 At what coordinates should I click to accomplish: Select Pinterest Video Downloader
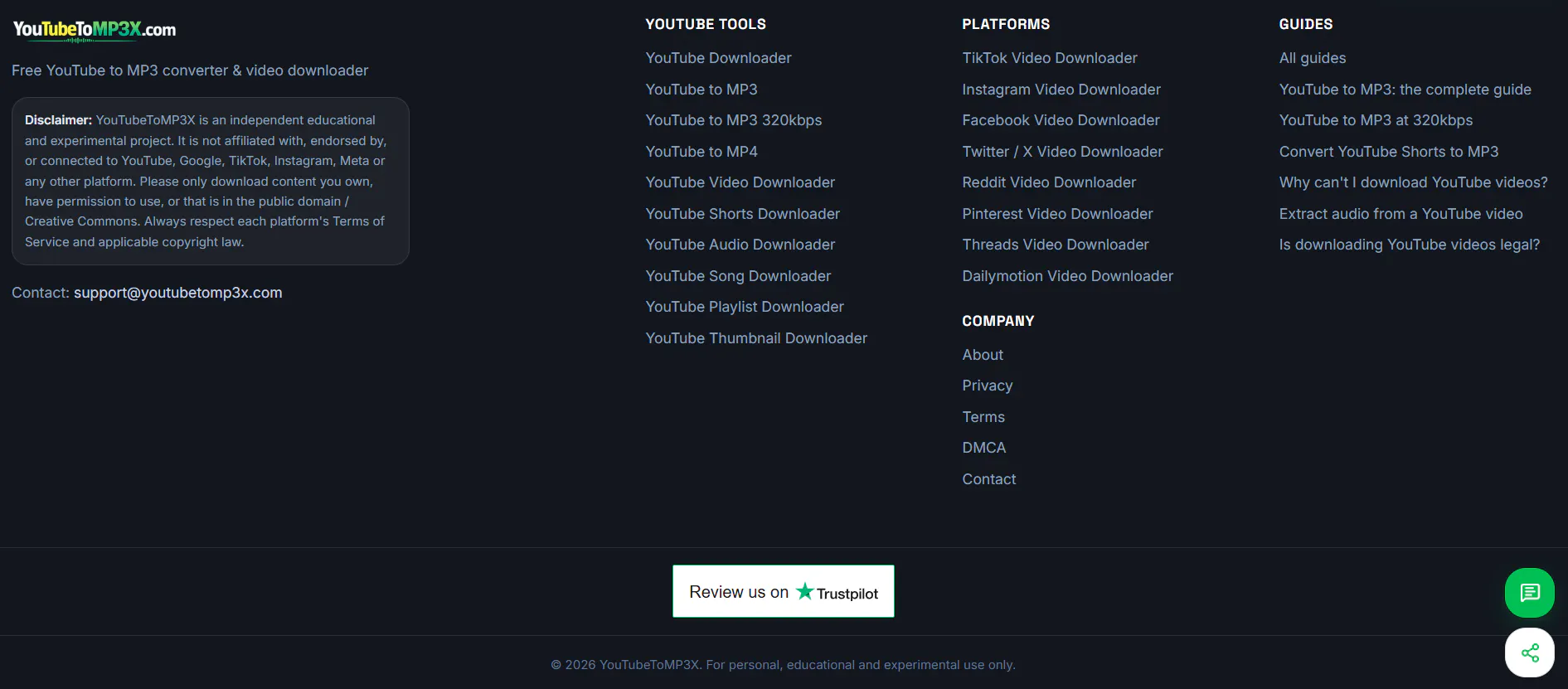tap(1057, 214)
